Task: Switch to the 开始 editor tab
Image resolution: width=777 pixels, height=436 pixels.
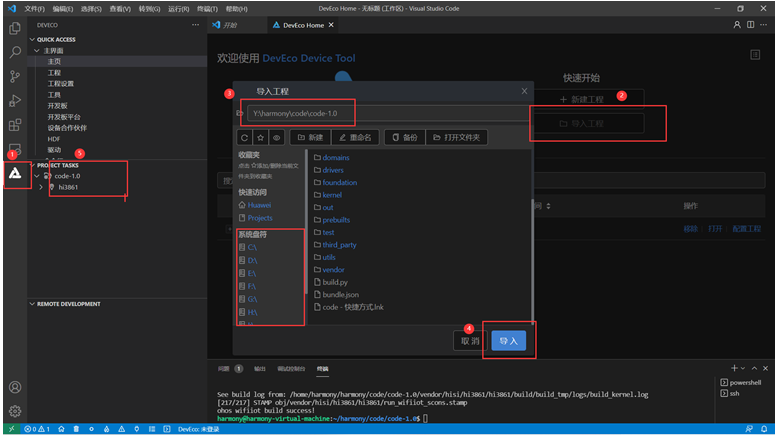Action: (229, 25)
